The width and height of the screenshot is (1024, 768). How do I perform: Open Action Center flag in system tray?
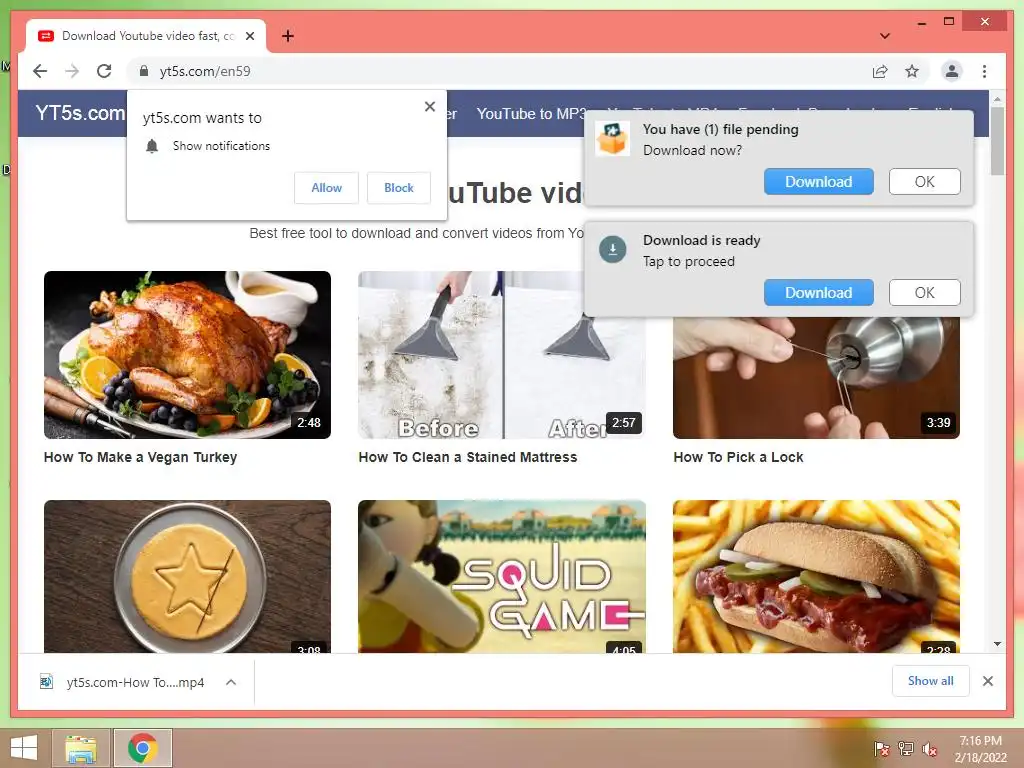click(881, 749)
